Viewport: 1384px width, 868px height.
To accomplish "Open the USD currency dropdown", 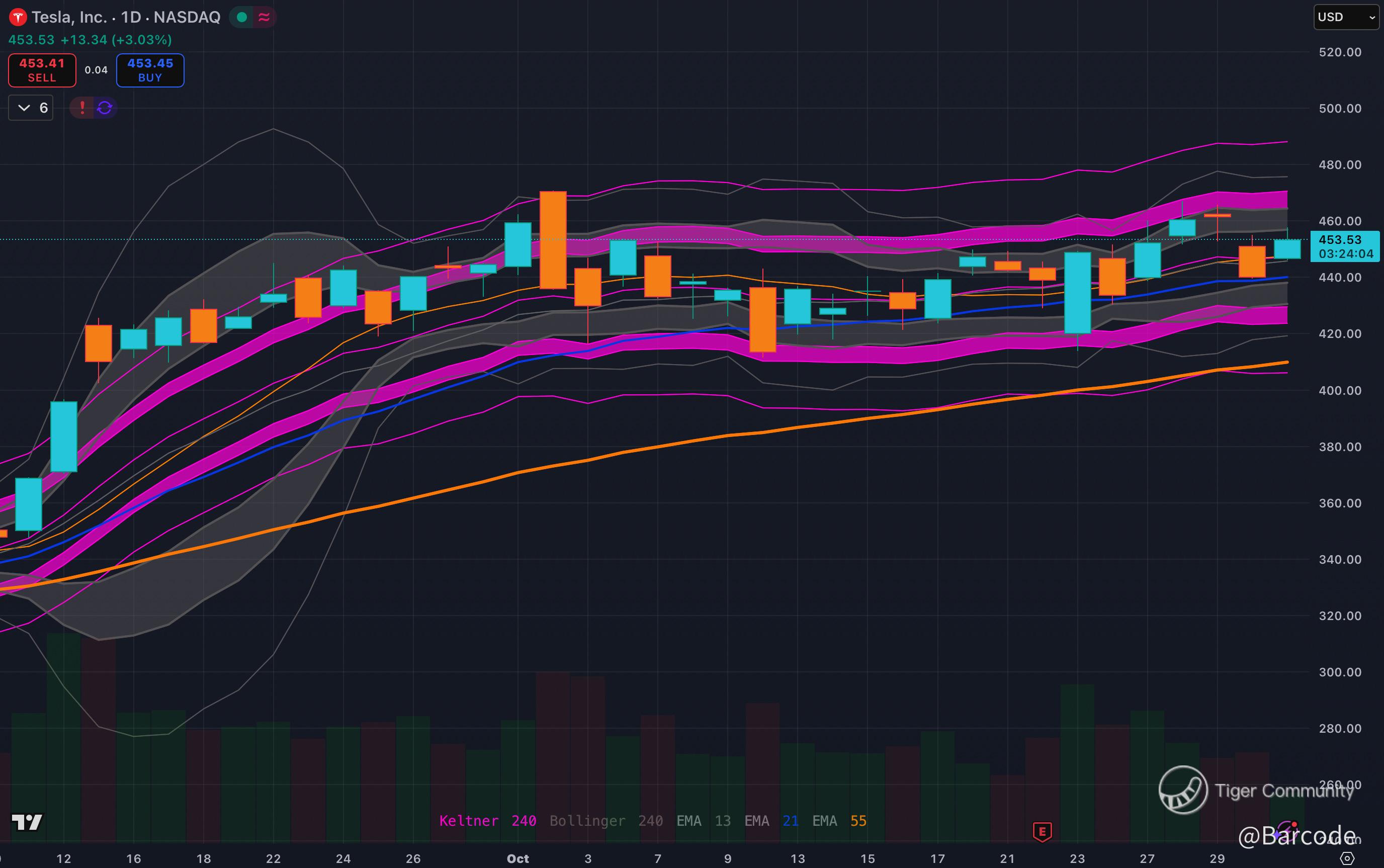I will click(x=1346, y=17).
